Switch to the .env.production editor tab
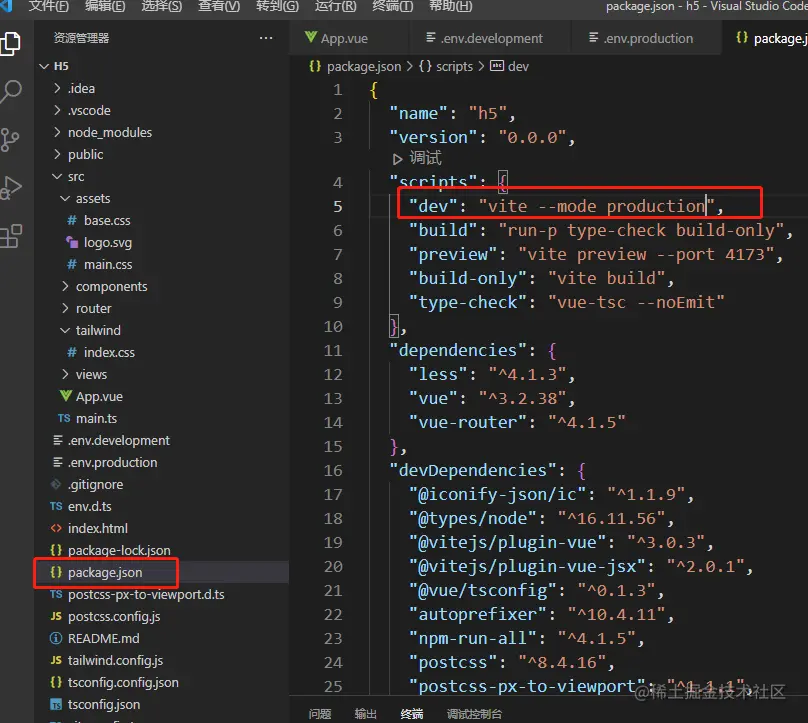The width and height of the screenshot is (808, 723). [646, 38]
